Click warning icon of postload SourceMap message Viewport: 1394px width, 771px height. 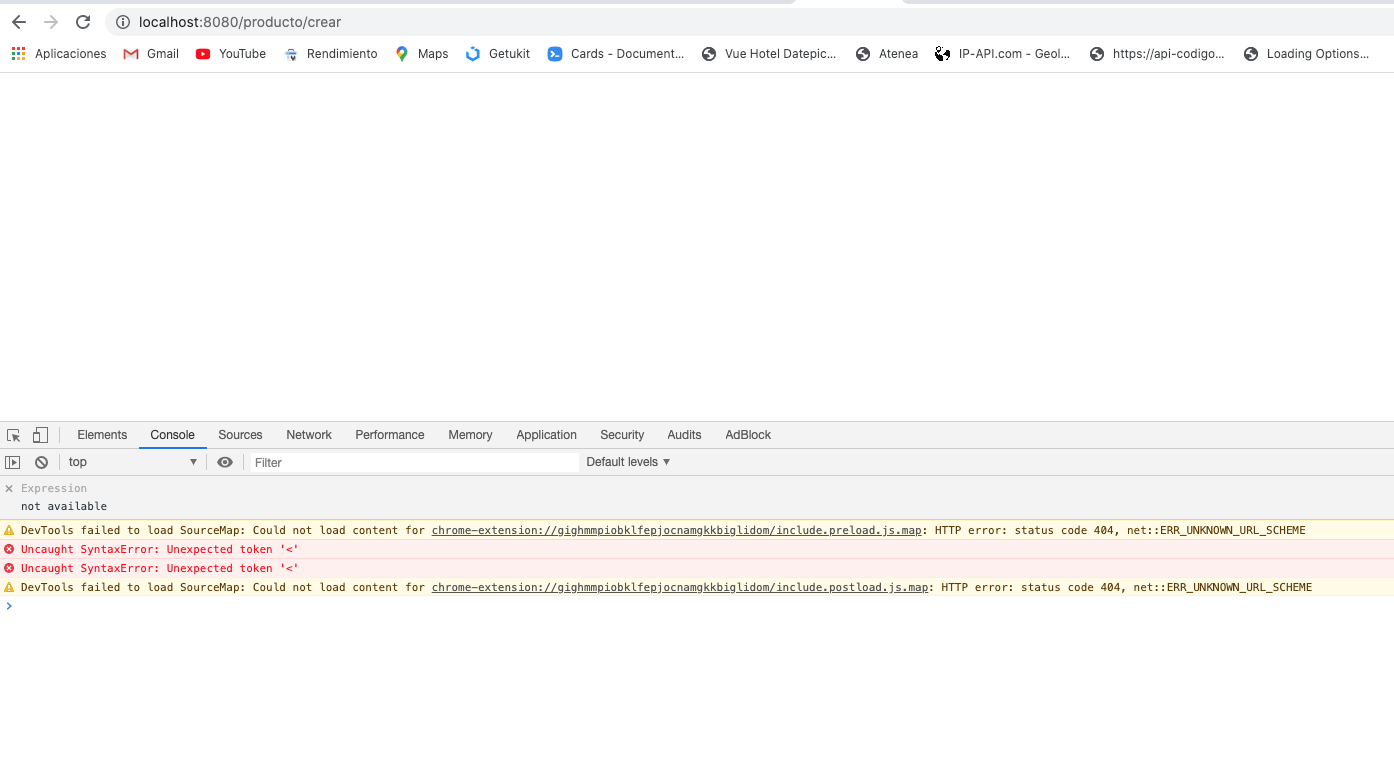[9, 587]
